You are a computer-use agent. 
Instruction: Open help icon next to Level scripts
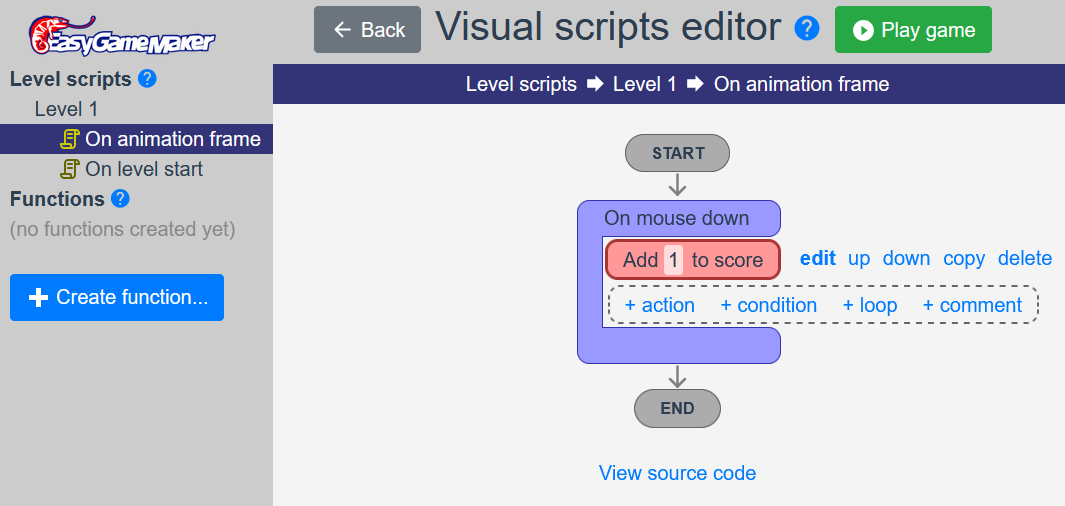[x=147, y=79]
